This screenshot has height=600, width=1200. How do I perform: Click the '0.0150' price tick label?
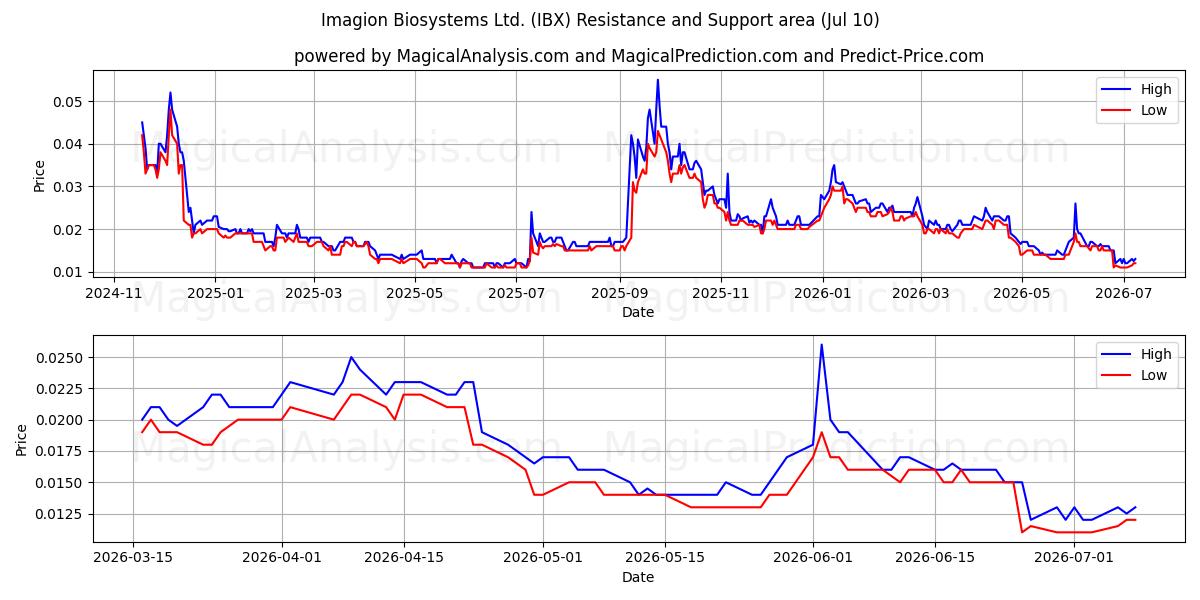click(x=60, y=483)
